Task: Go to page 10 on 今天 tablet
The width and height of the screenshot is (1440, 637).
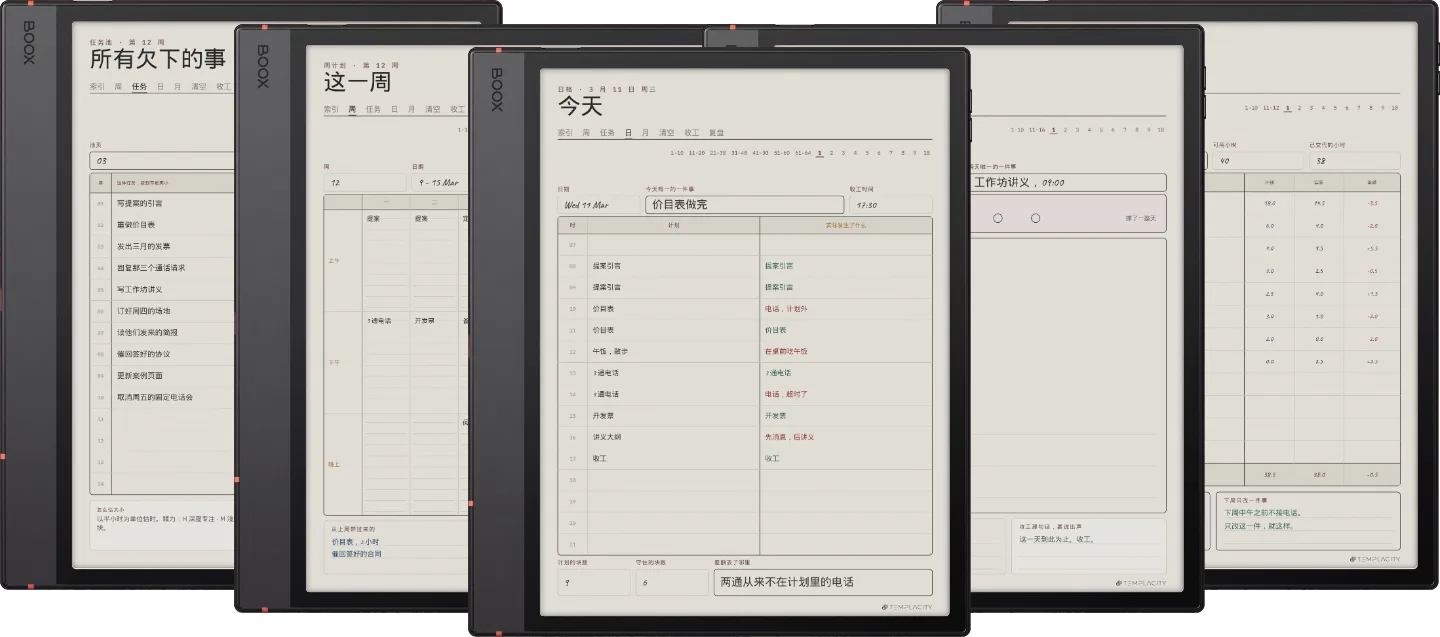Action: pyautogui.click(x=926, y=153)
